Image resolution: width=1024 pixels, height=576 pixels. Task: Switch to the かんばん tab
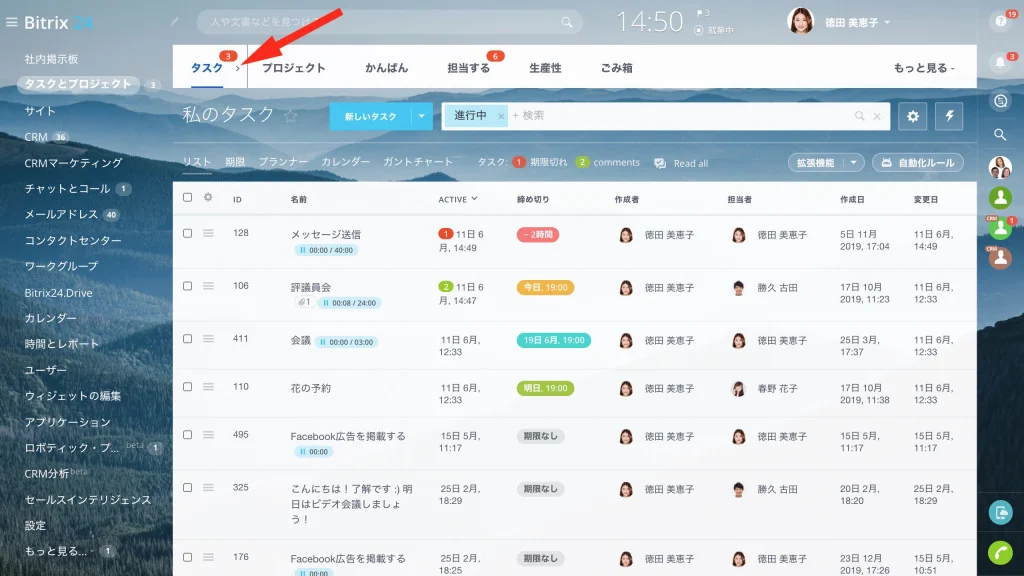387,68
